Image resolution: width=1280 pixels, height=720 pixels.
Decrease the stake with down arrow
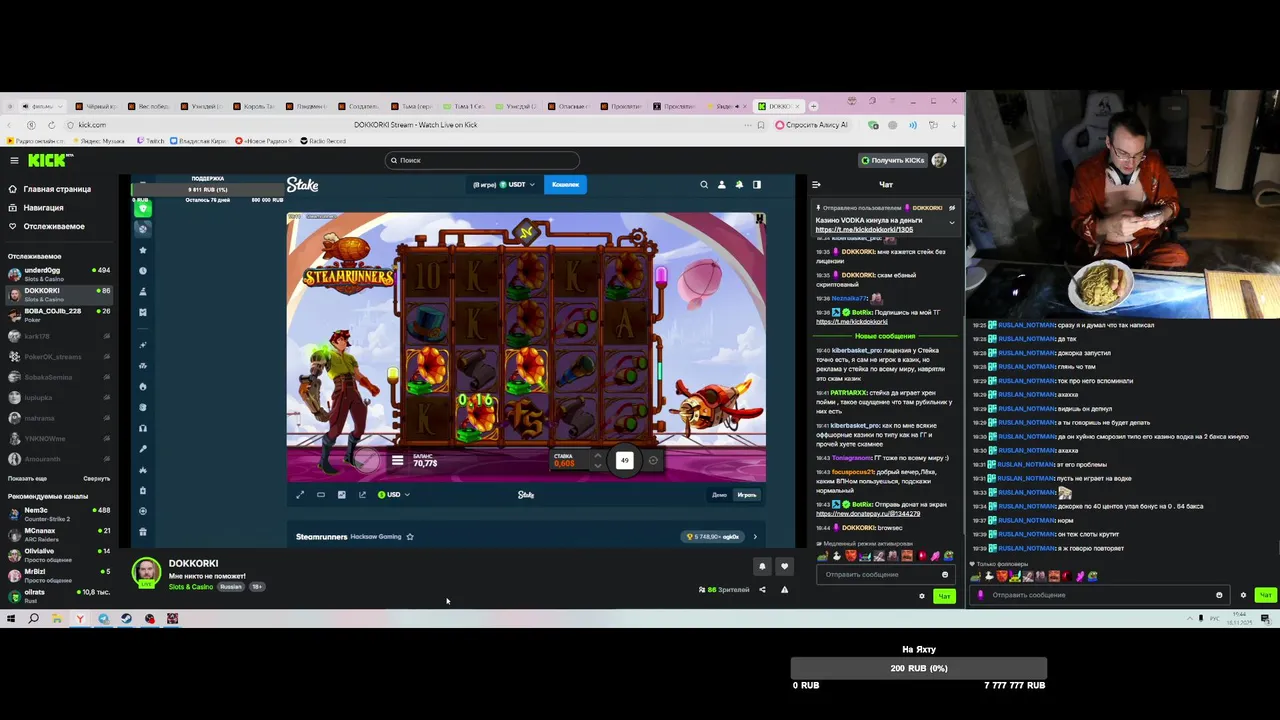(x=597, y=465)
